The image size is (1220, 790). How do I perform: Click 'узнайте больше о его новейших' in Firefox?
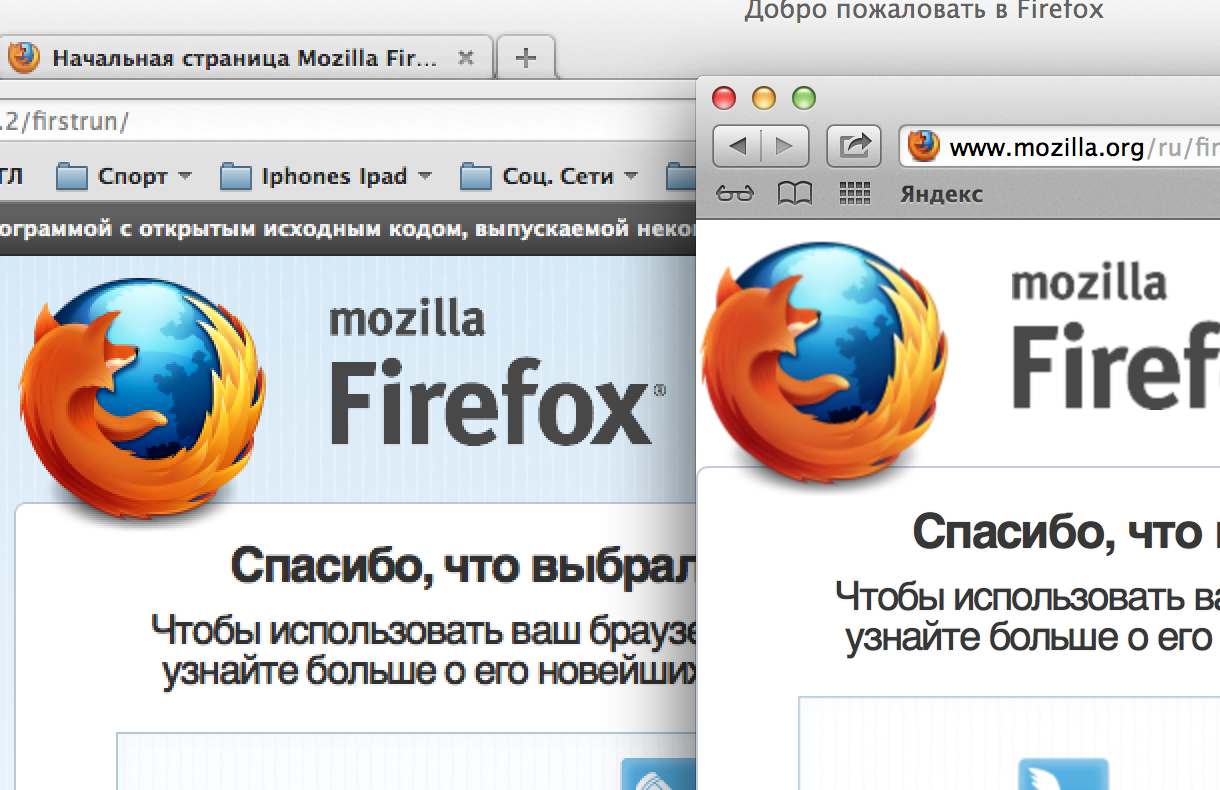tap(428, 674)
